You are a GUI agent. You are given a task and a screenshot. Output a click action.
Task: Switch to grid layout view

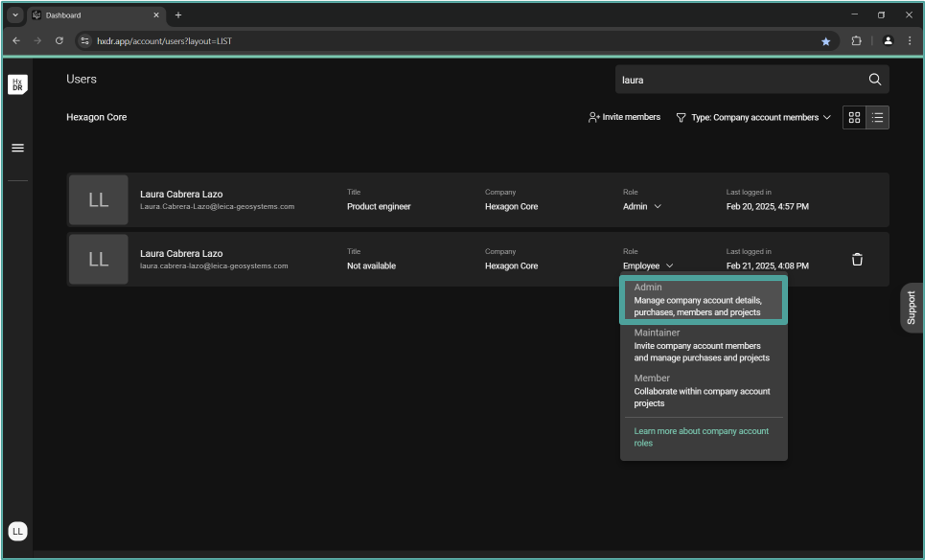[x=854, y=117]
